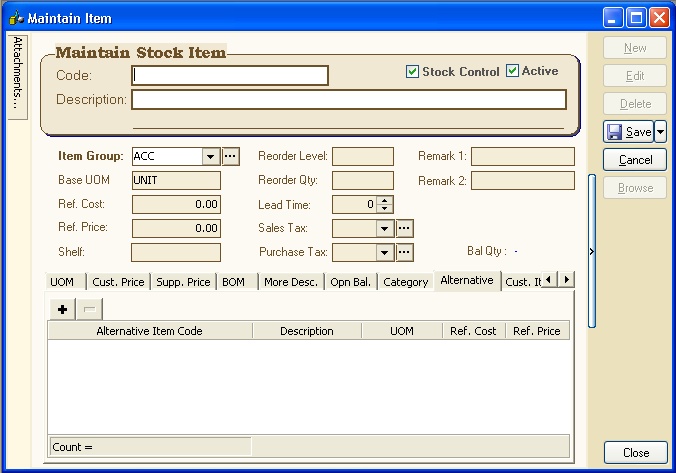Viewport: 676px width, 473px height.
Task: Open Purchase Tax lookup ellipsis button
Action: (404, 252)
